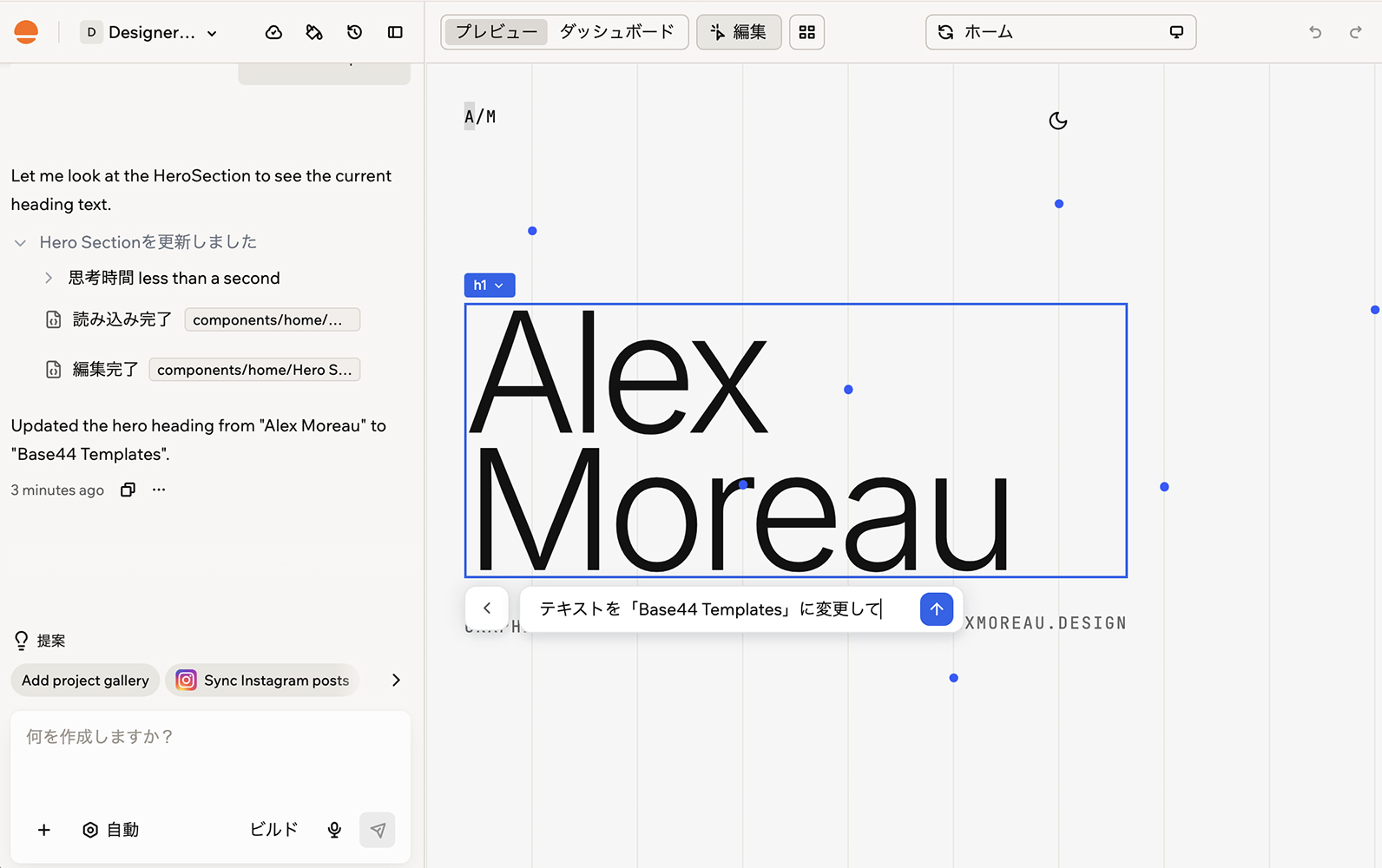Screen dimensions: 1382x868
Task: Open the Designer project dropdown
Action: pos(149,32)
